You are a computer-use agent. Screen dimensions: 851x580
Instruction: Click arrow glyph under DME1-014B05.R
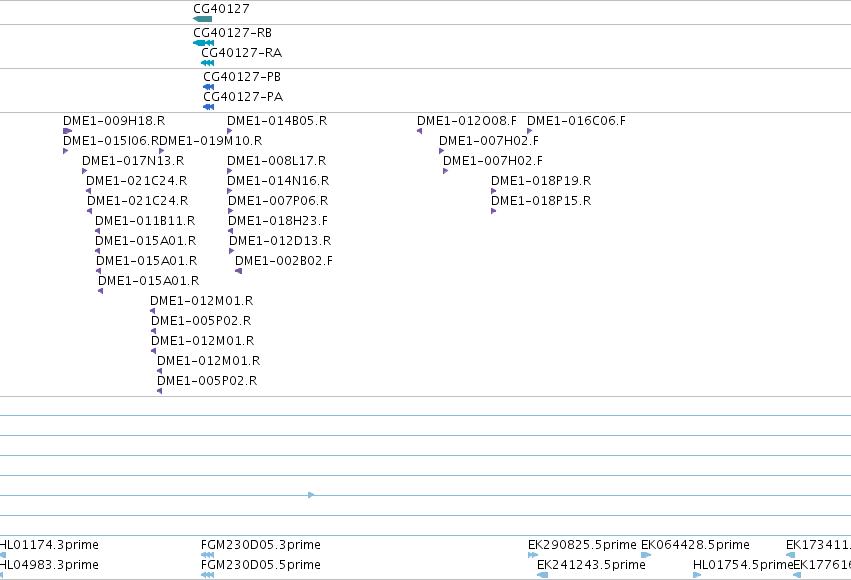230,131
